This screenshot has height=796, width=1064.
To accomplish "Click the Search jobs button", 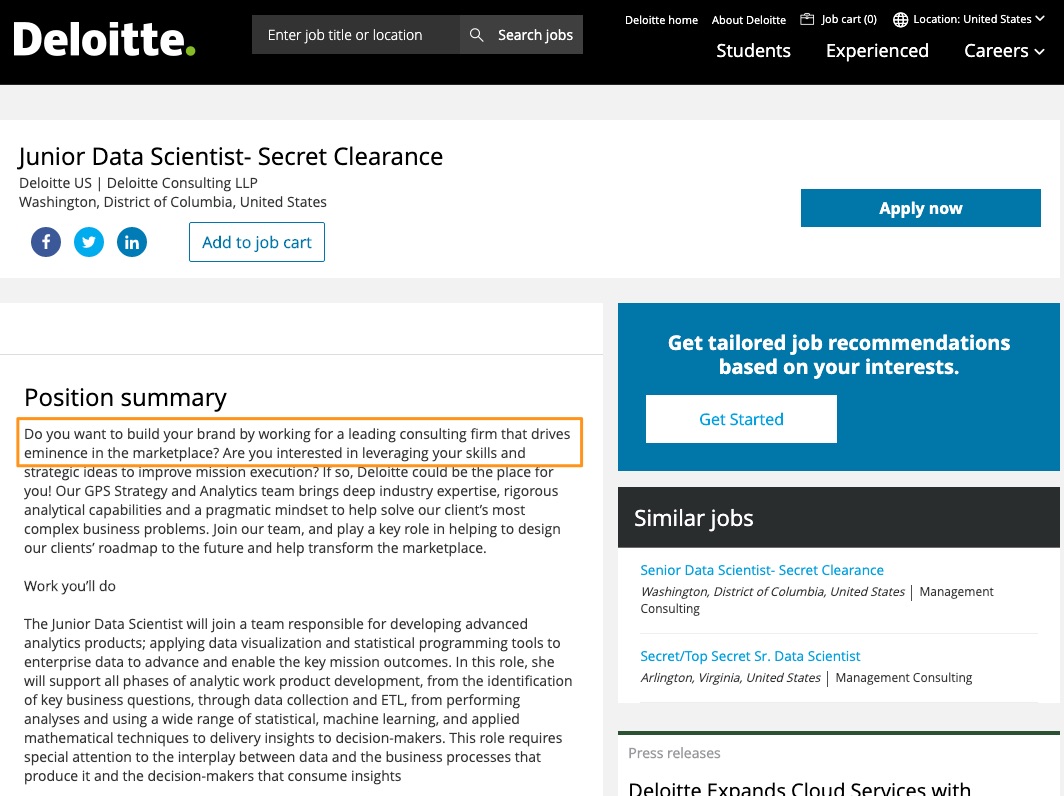I will (x=521, y=35).
